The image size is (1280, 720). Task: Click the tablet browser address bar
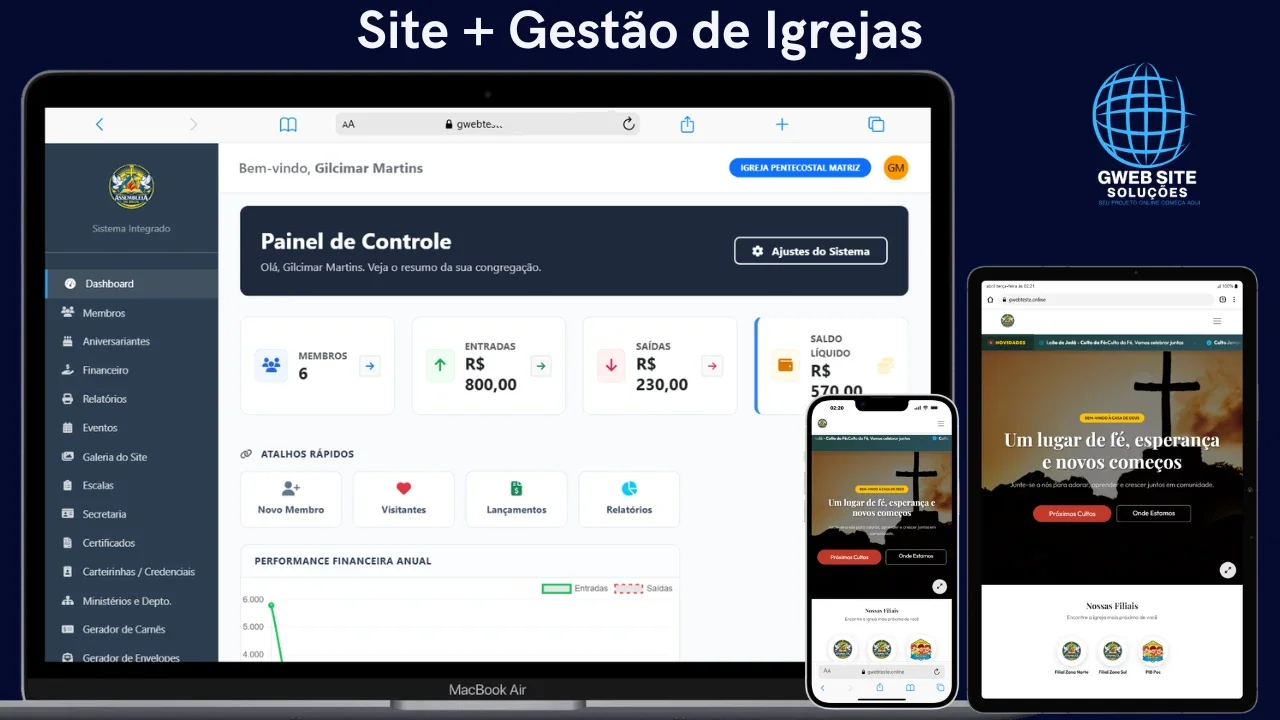coord(1104,299)
